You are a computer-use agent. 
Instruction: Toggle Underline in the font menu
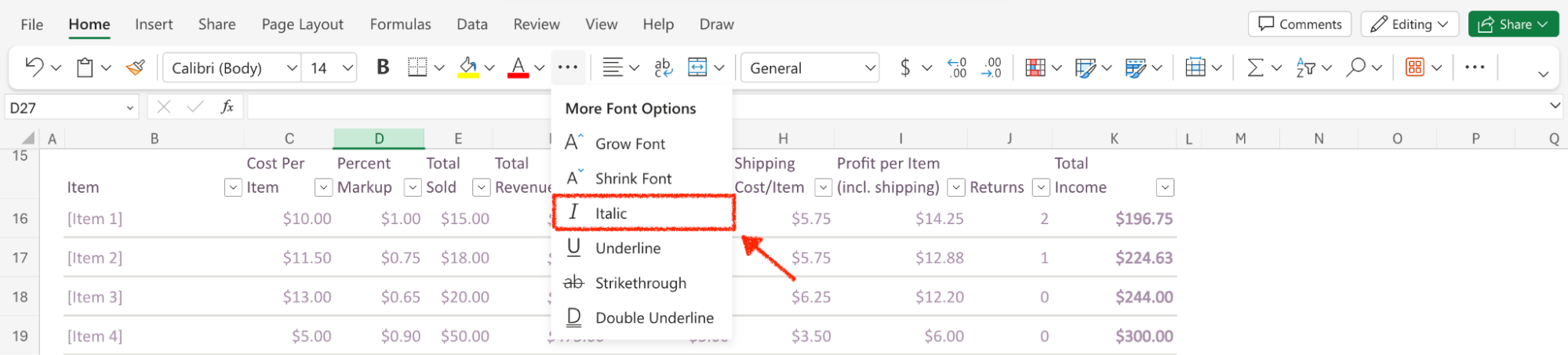(628, 248)
